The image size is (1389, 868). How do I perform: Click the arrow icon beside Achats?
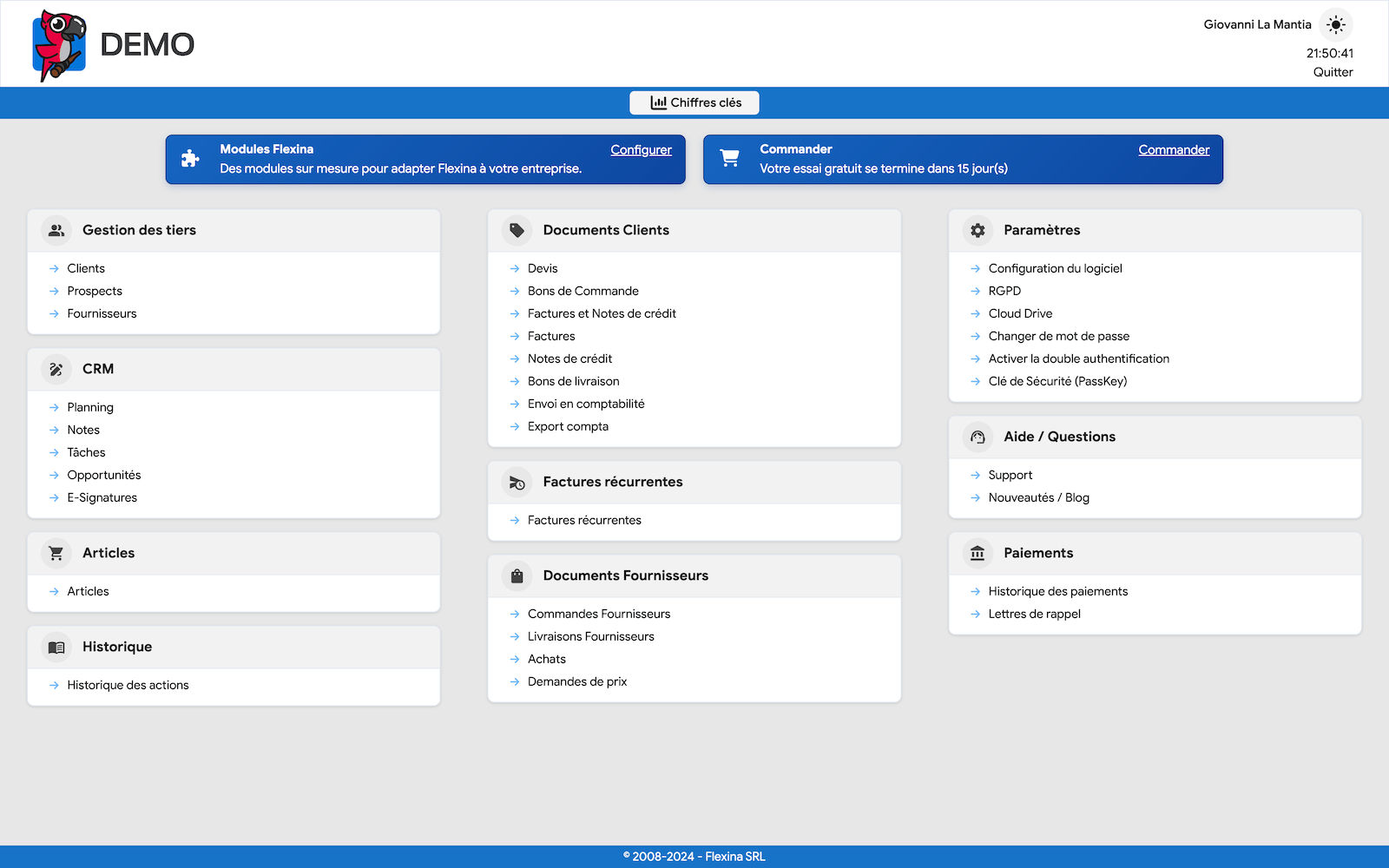(515, 660)
